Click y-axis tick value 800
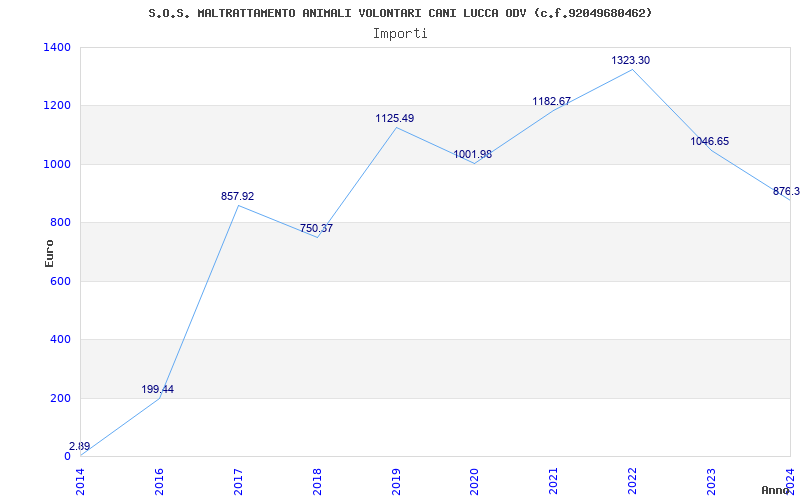800x500 pixels. (x=61, y=222)
